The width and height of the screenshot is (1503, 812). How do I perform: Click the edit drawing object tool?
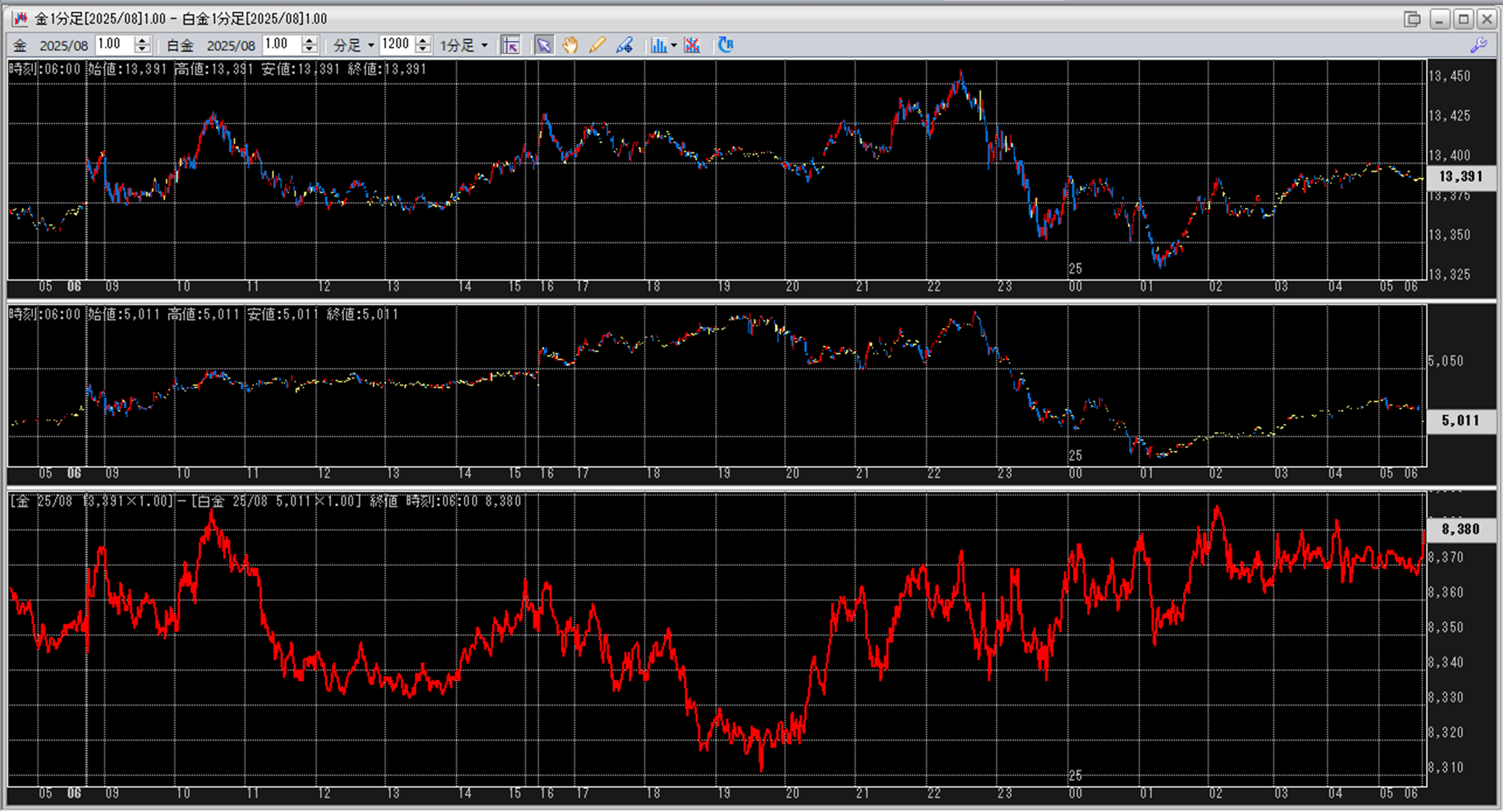[624, 46]
